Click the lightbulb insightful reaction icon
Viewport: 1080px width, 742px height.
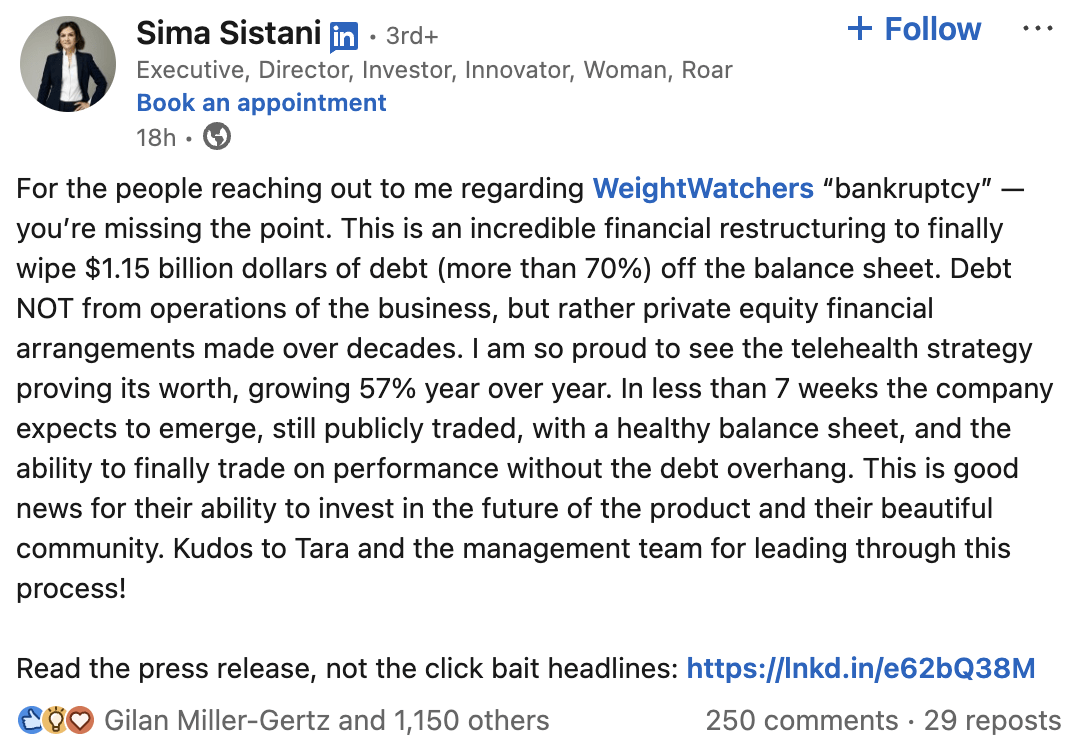[55, 719]
